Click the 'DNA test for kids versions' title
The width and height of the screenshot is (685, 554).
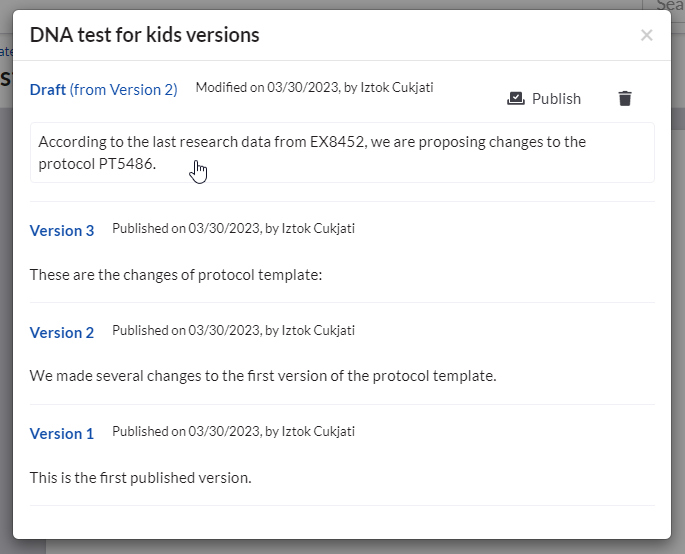[x=144, y=35]
